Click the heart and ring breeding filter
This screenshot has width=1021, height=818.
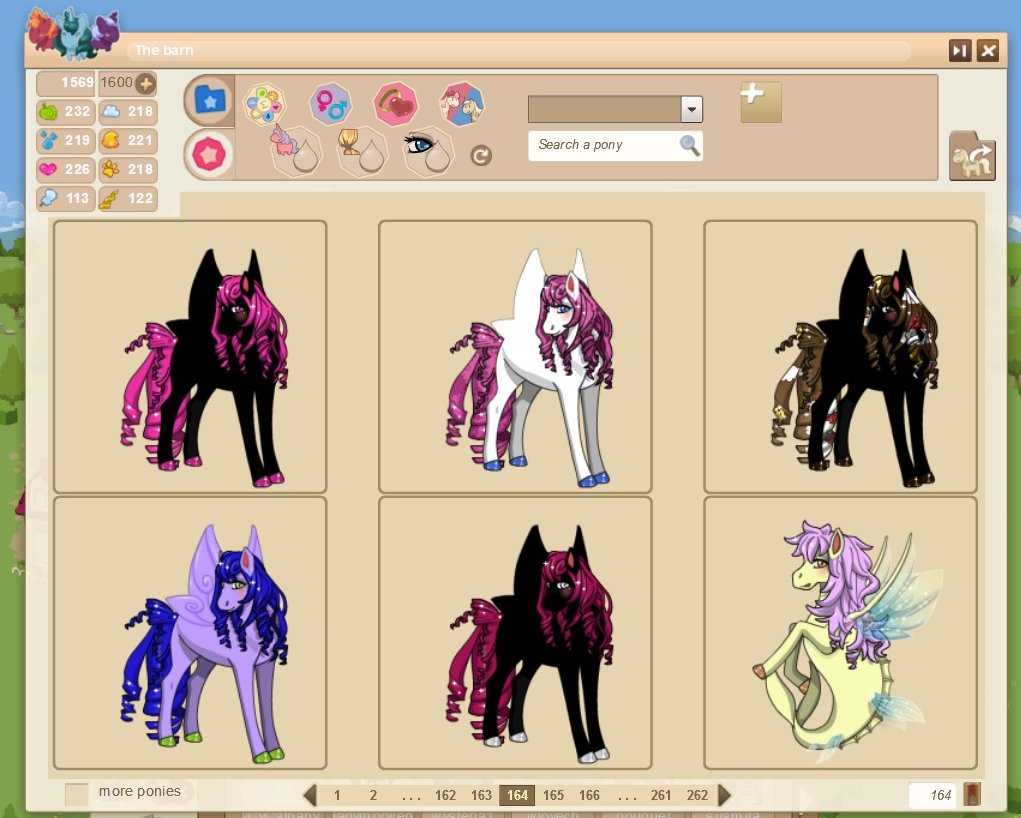[395, 104]
